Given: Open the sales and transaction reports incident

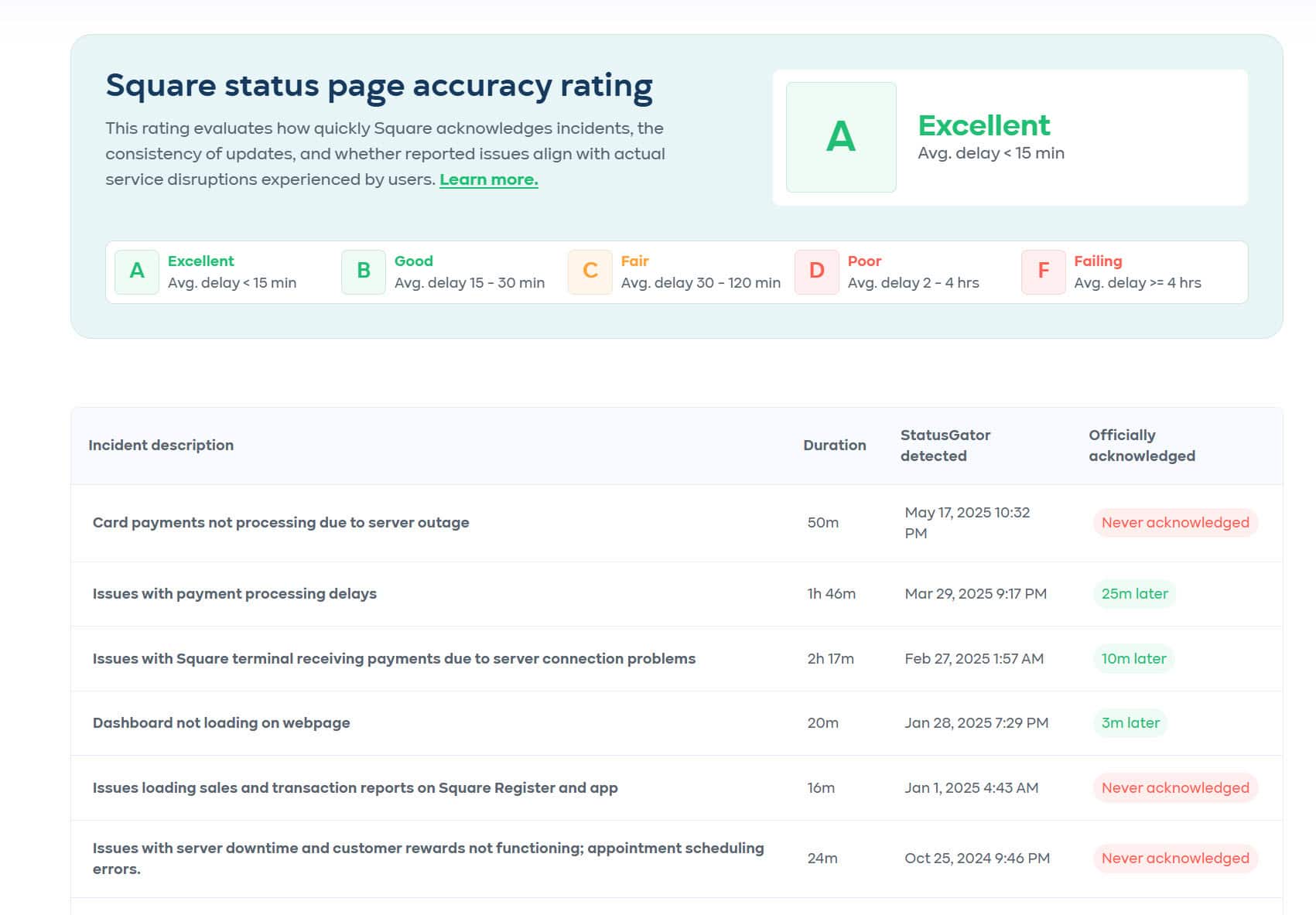Looking at the screenshot, I should [x=355, y=788].
